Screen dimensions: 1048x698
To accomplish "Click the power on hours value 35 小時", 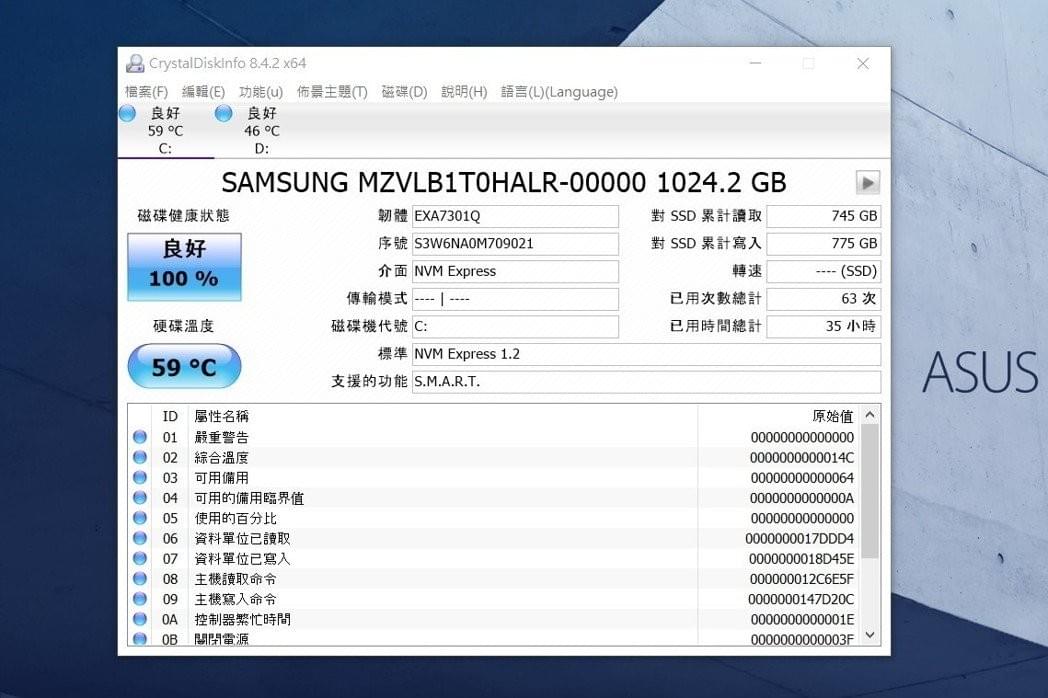I will 823,326.
